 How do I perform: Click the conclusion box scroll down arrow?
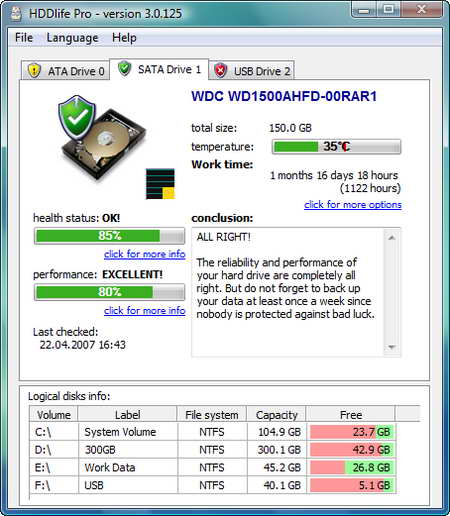pos(392,347)
